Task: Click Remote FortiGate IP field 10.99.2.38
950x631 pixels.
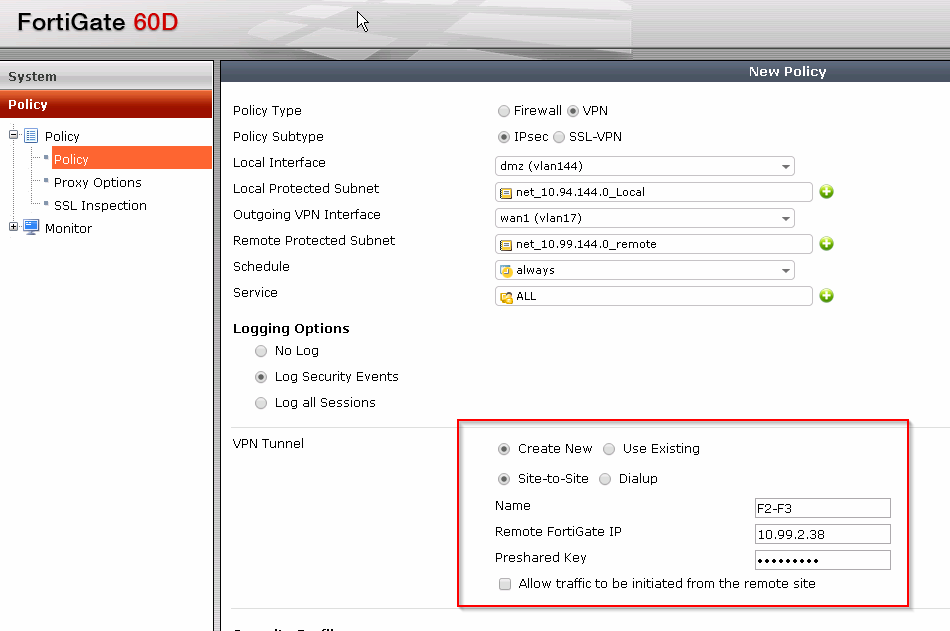Action: [x=823, y=534]
